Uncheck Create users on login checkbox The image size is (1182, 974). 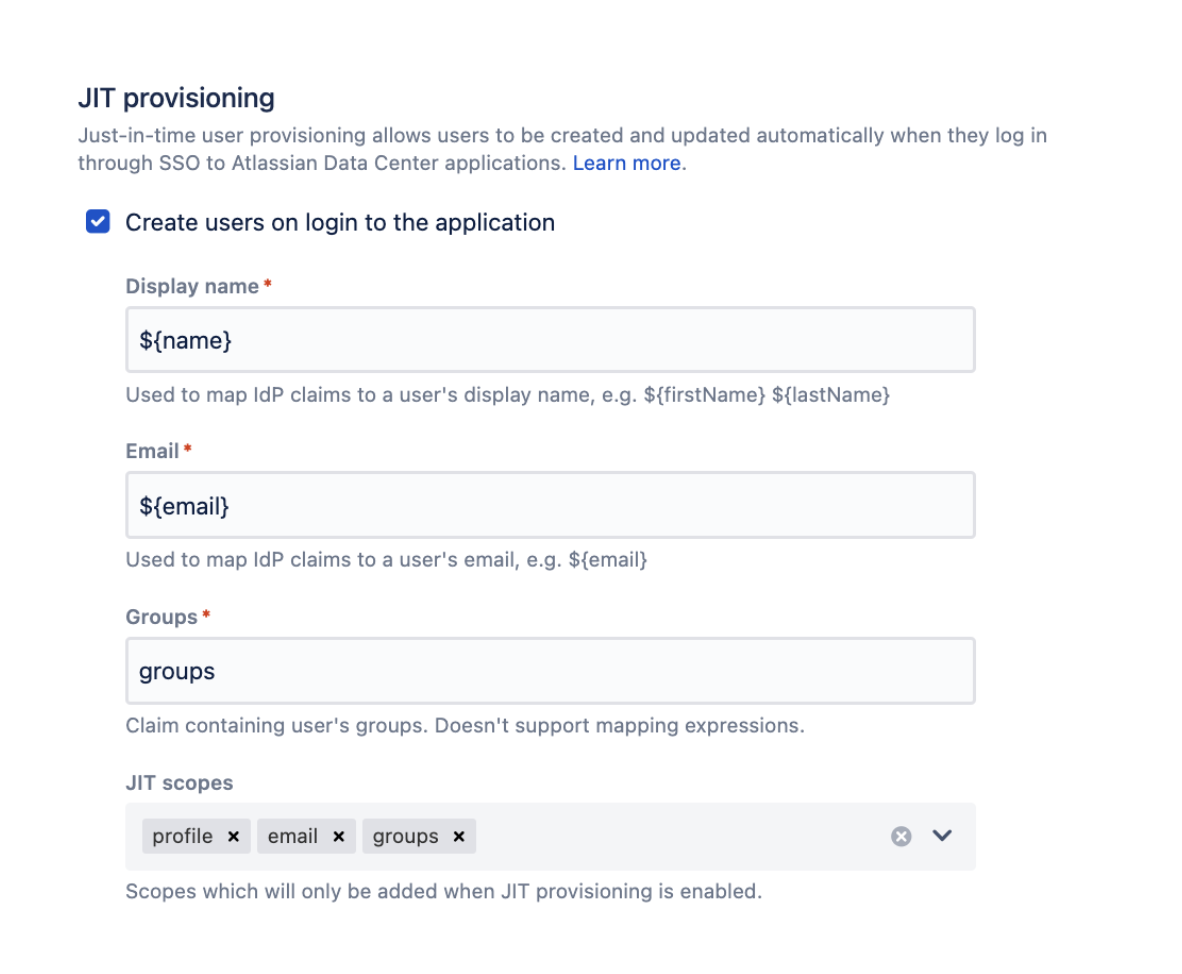tap(98, 222)
